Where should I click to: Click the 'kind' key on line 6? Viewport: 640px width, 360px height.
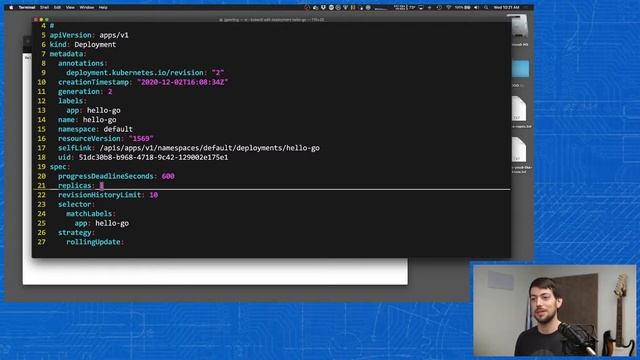point(58,44)
